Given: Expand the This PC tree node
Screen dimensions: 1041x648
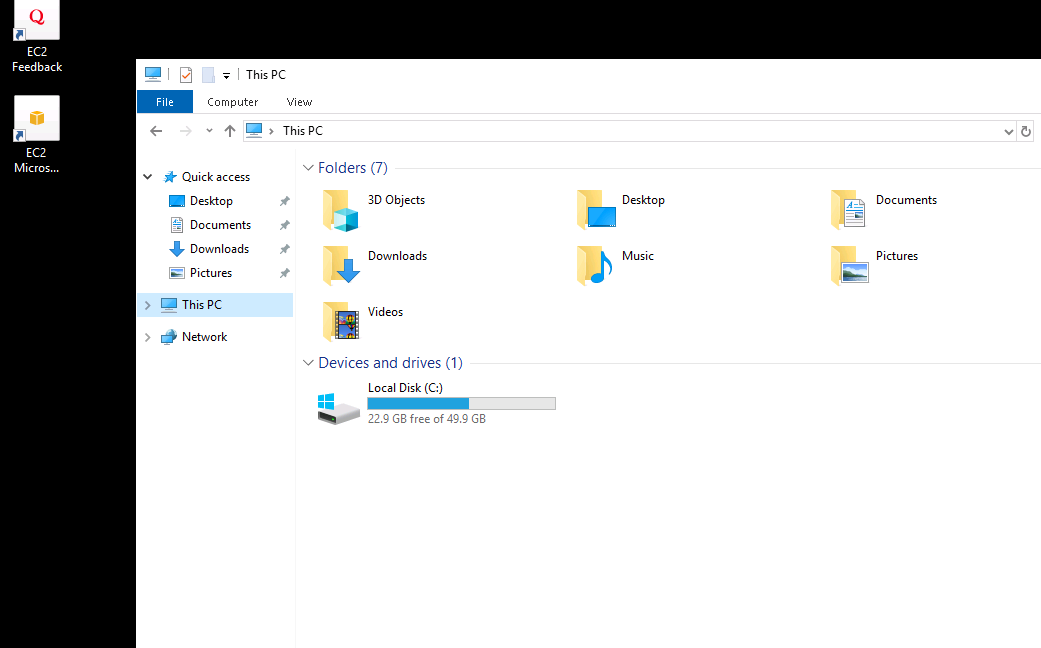Looking at the screenshot, I should point(148,305).
